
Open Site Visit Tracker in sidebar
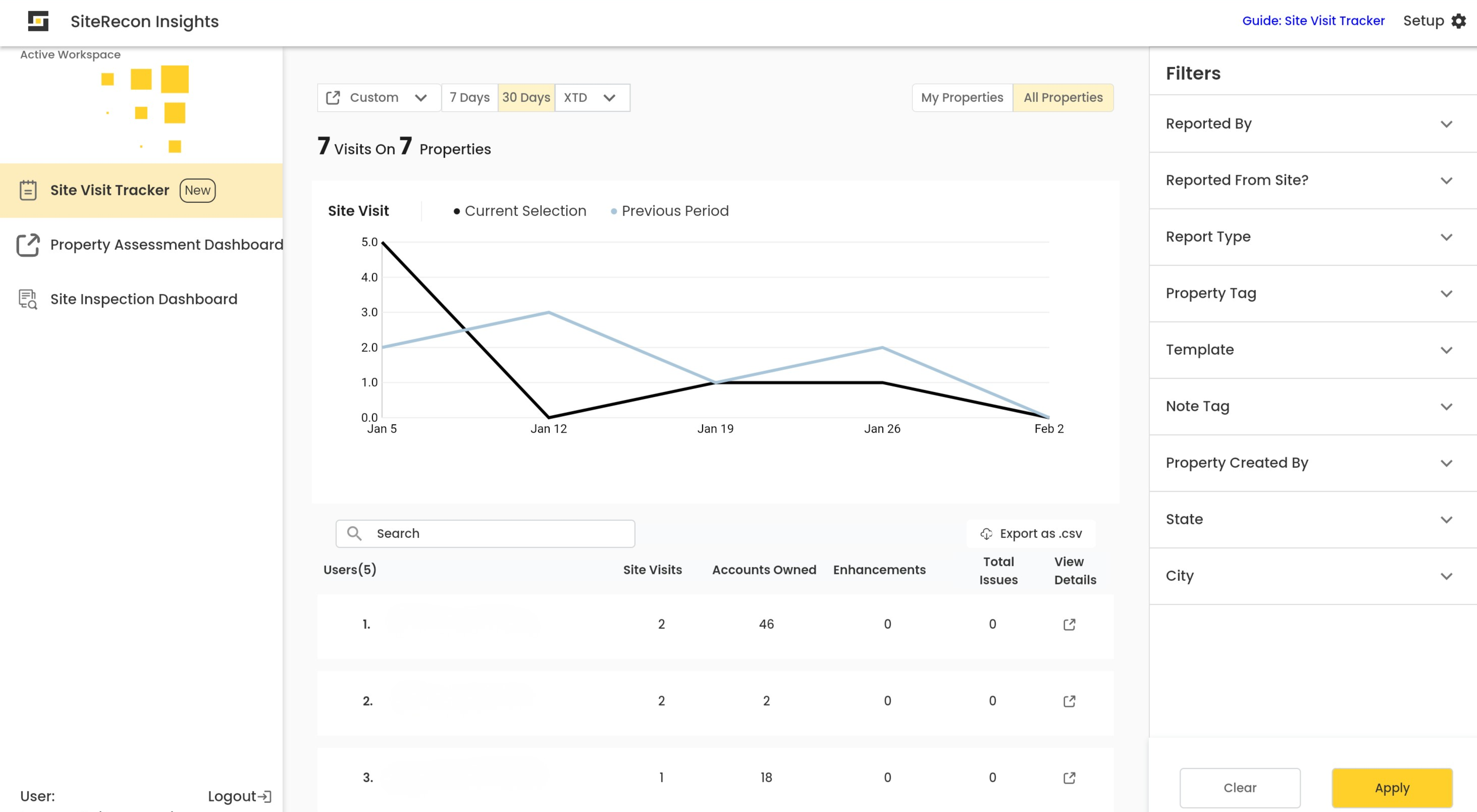(109, 190)
